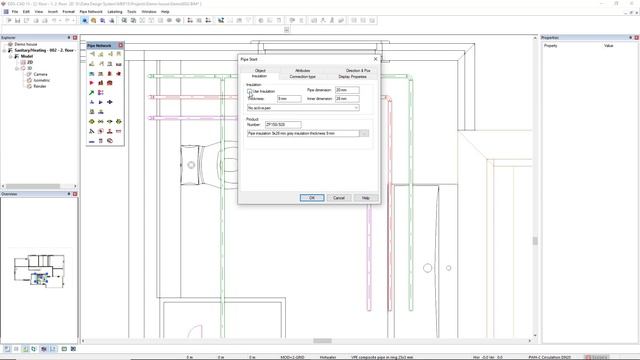Open the Tools menu

point(132,12)
